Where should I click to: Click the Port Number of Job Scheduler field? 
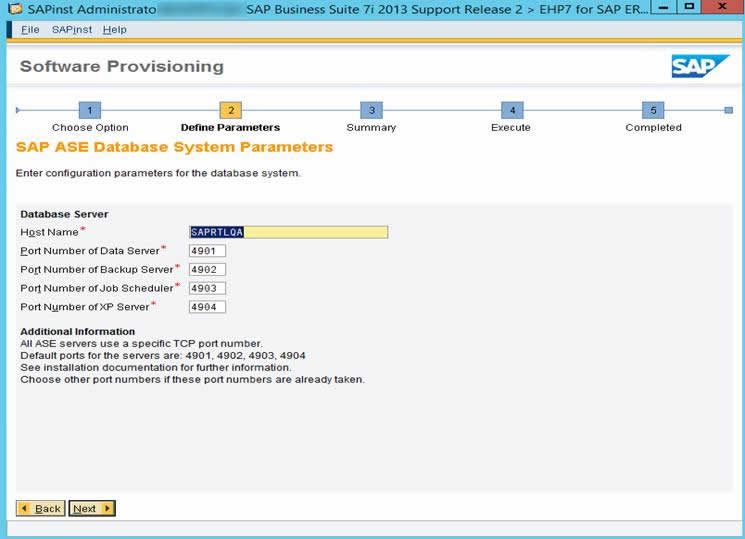[207, 288]
